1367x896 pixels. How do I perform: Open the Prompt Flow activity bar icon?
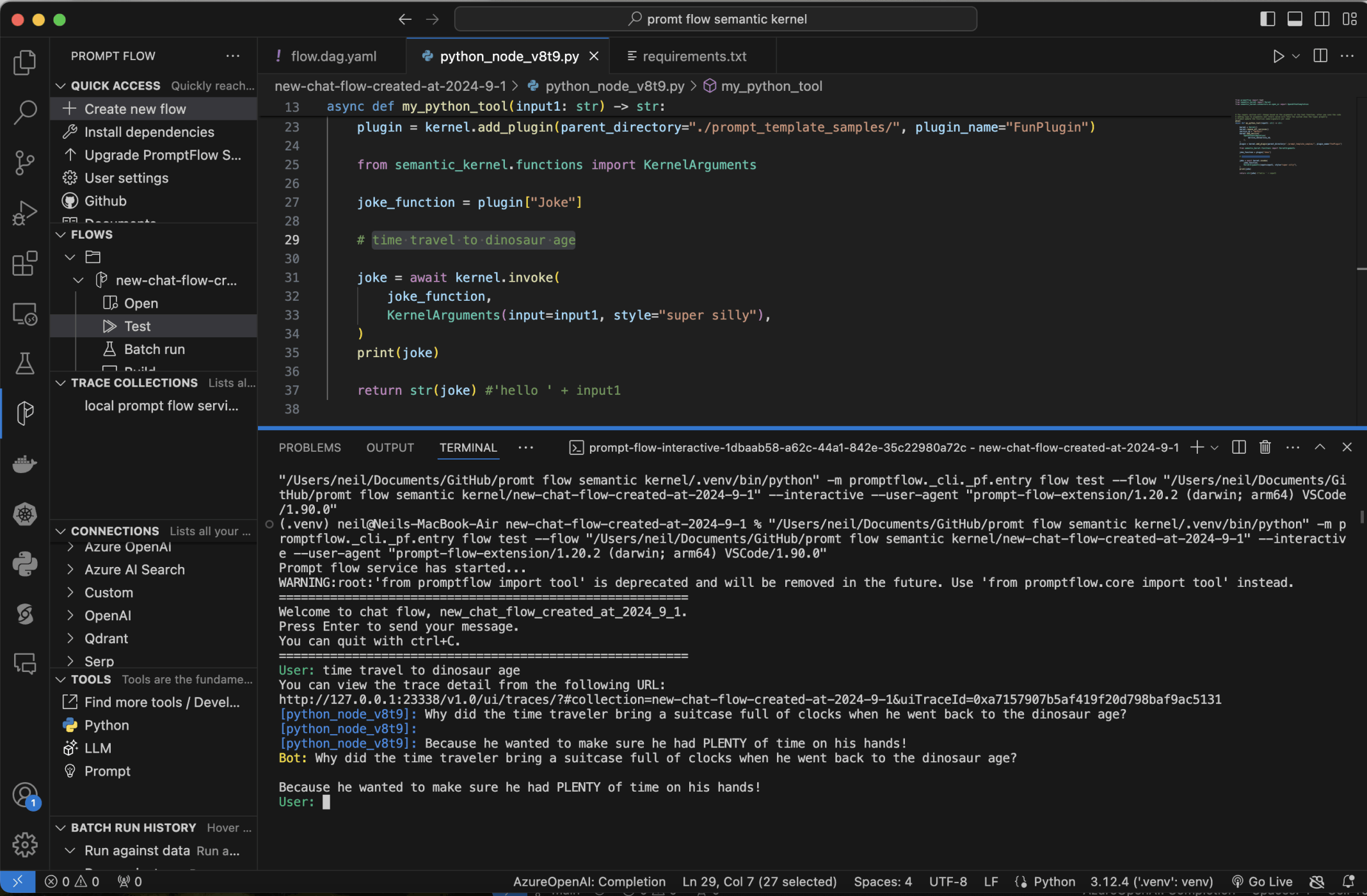click(x=25, y=413)
